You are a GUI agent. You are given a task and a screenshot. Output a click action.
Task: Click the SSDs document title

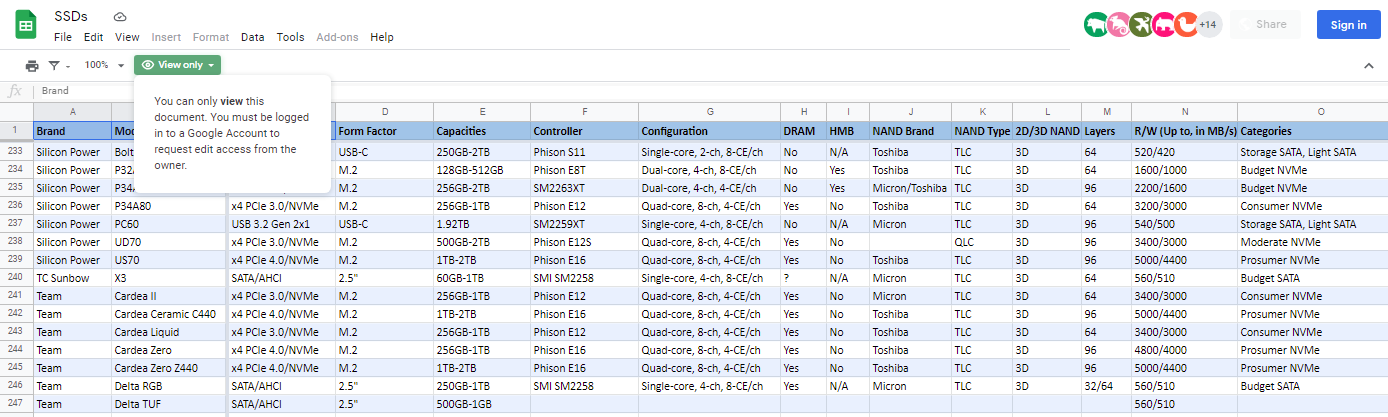point(71,17)
